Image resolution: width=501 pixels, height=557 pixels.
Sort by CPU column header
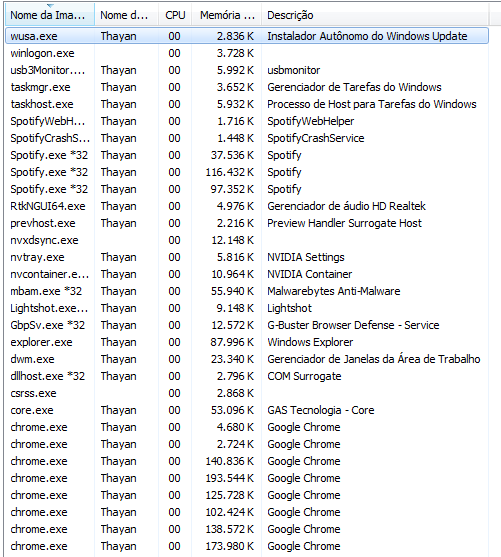(x=175, y=15)
